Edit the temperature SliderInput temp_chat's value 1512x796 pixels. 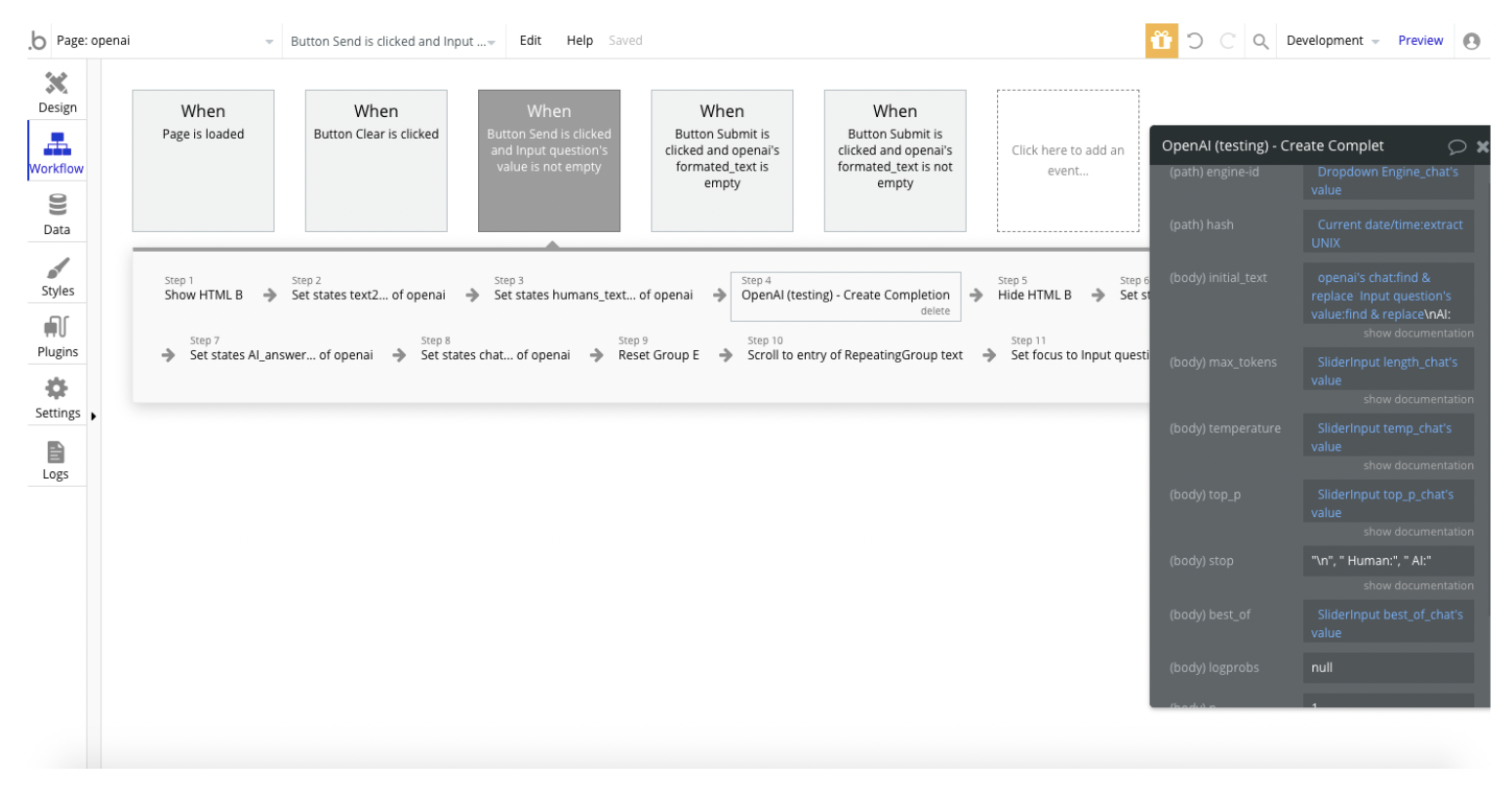coord(1388,437)
